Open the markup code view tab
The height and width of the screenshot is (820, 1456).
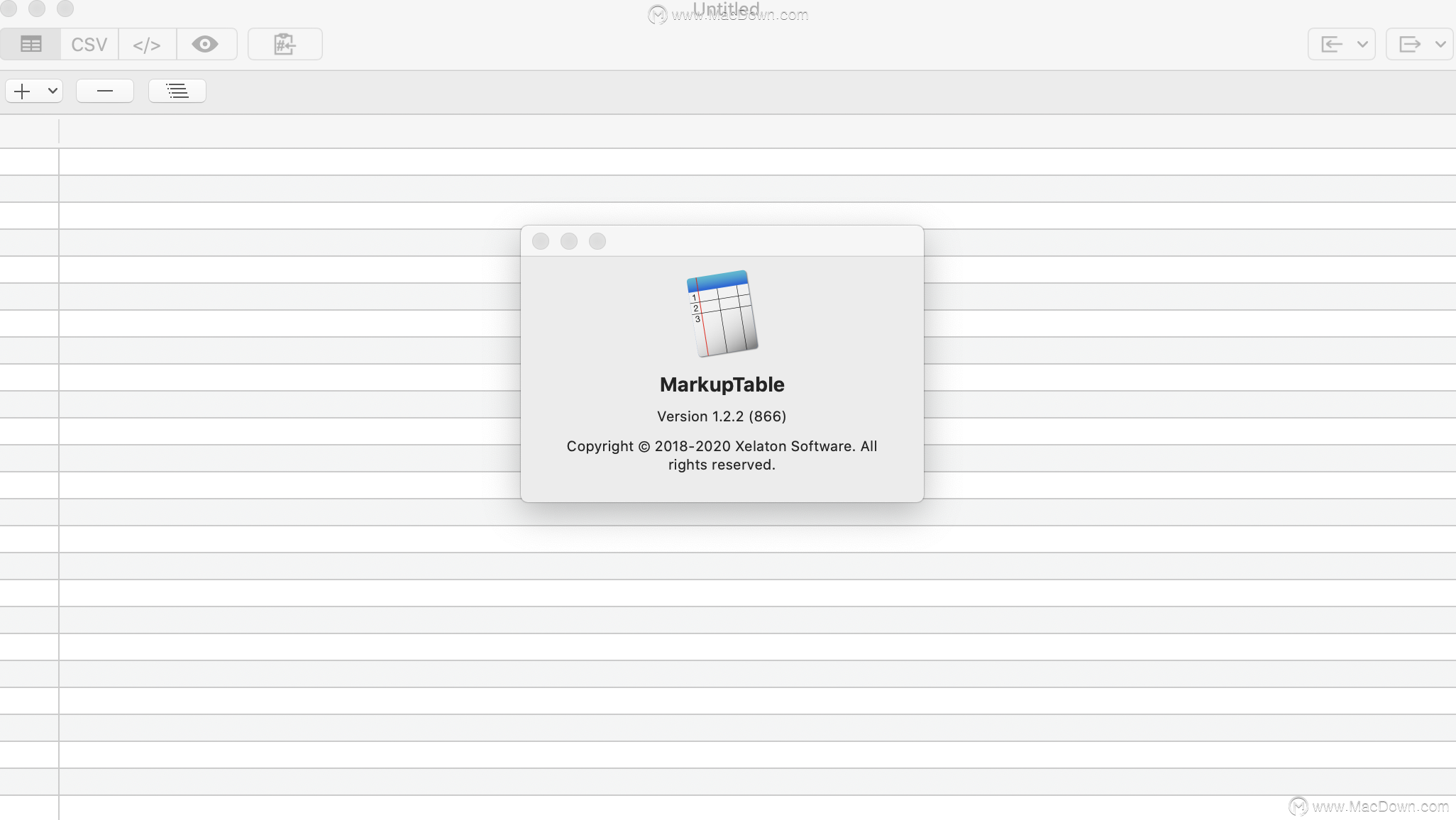tap(147, 44)
